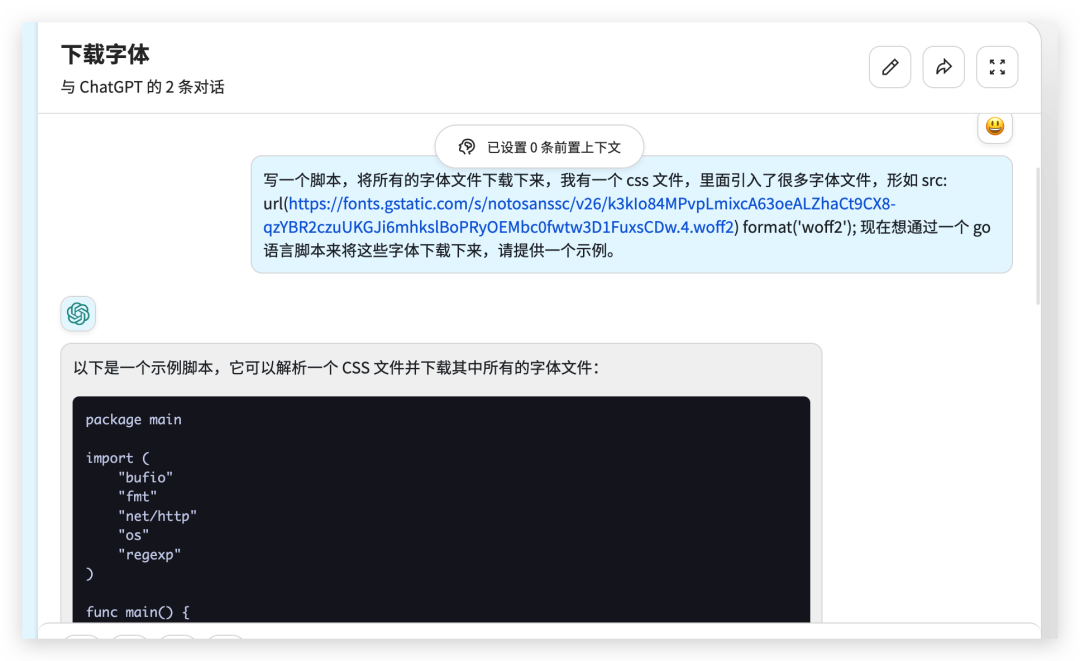Click the code line "bufio"
The image size is (1080, 661).
145,477
